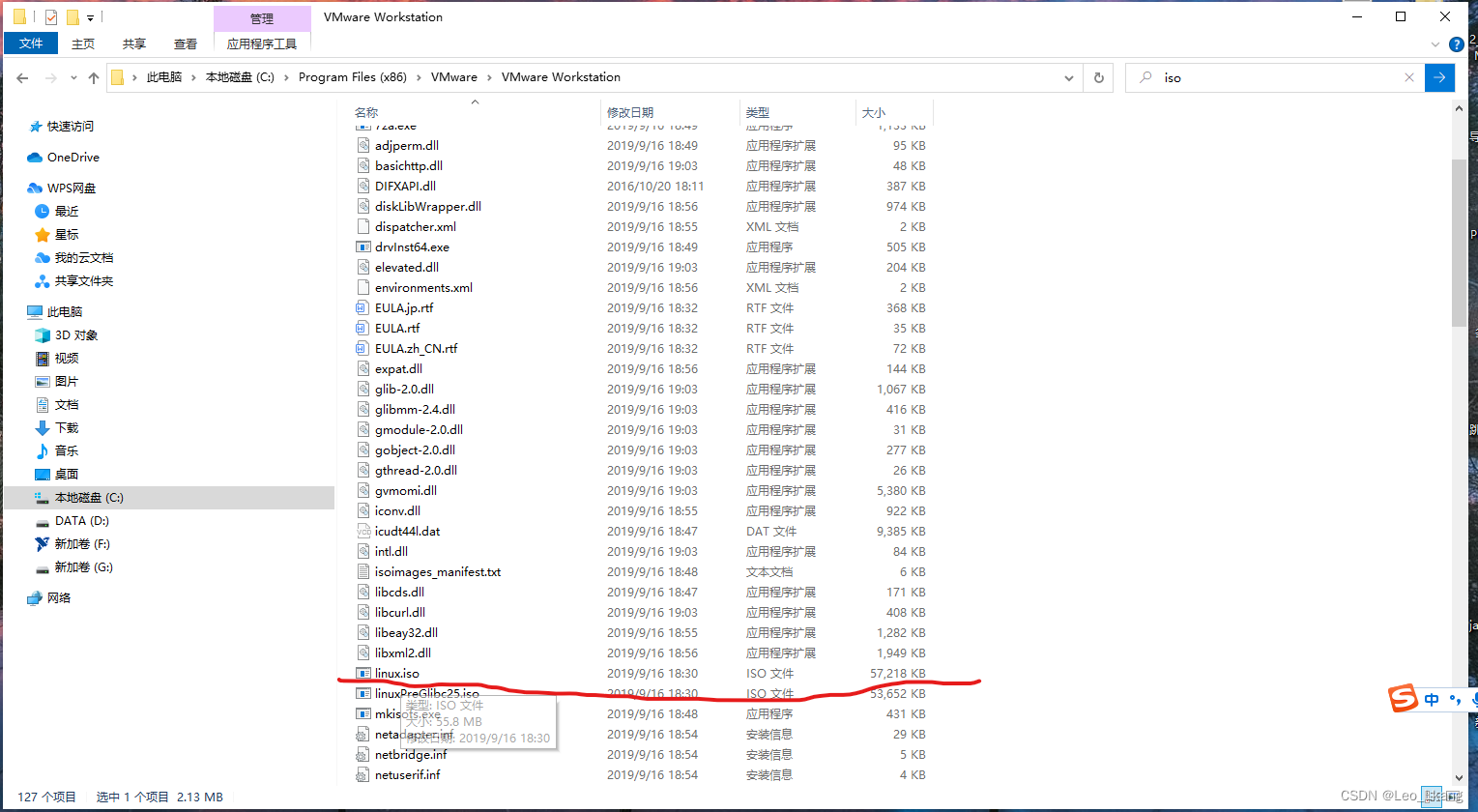This screenshot has height=812, width=1478.
Task: Switch to the 主页 ribbon tab
Action: (x=83, y=43)
